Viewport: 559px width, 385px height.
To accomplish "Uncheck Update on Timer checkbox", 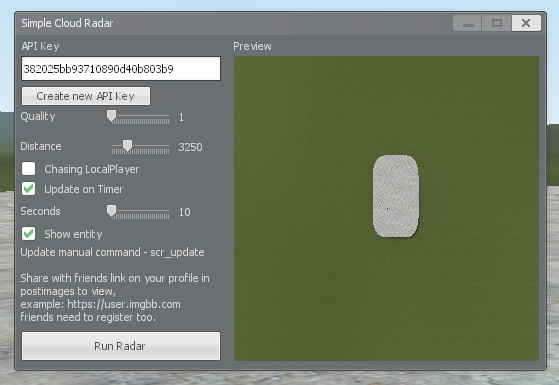I will pyautogui.click(x=29, y=189).
